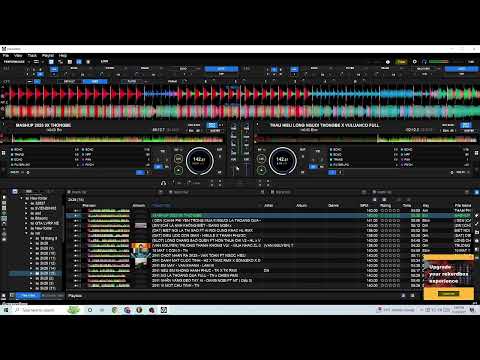Open the Help menu
Image resolution: width=480 pixels, height=360 pixels.
(x=63, y=56)
